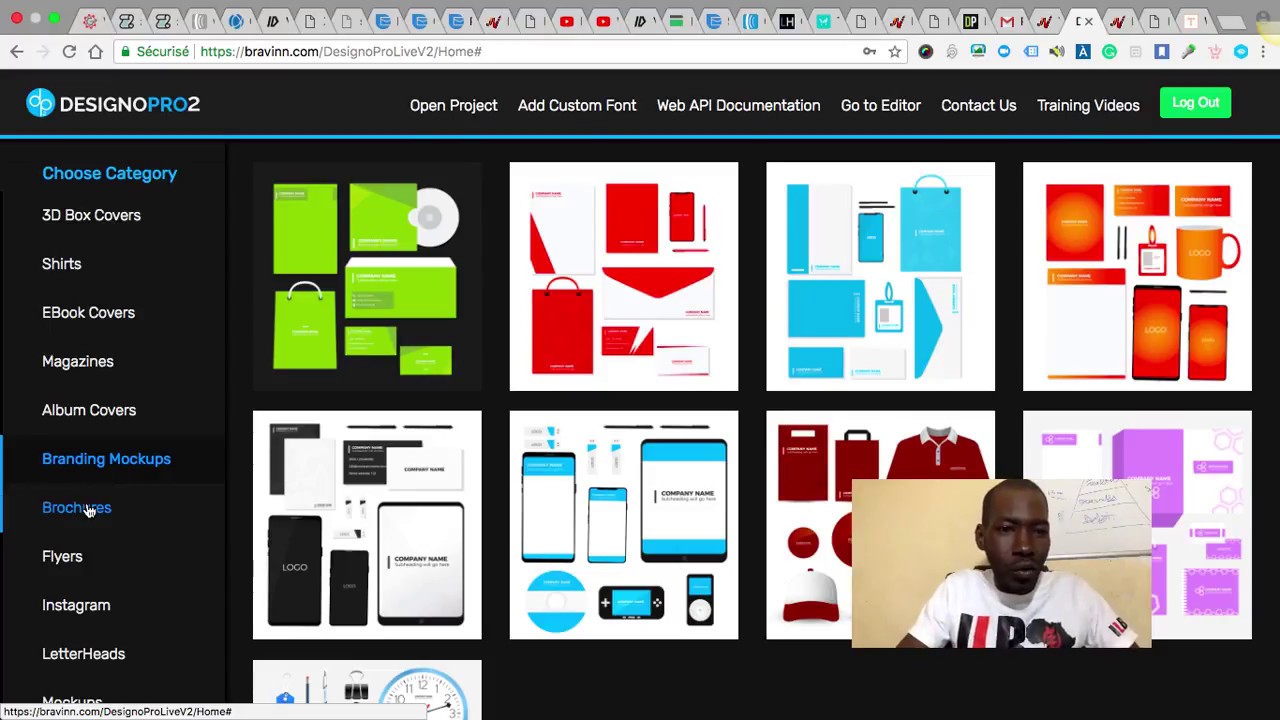Select the 3D Box Covers category
Image resolution: width=1280 pixels, height=720 pixels.
click(91, 215)
